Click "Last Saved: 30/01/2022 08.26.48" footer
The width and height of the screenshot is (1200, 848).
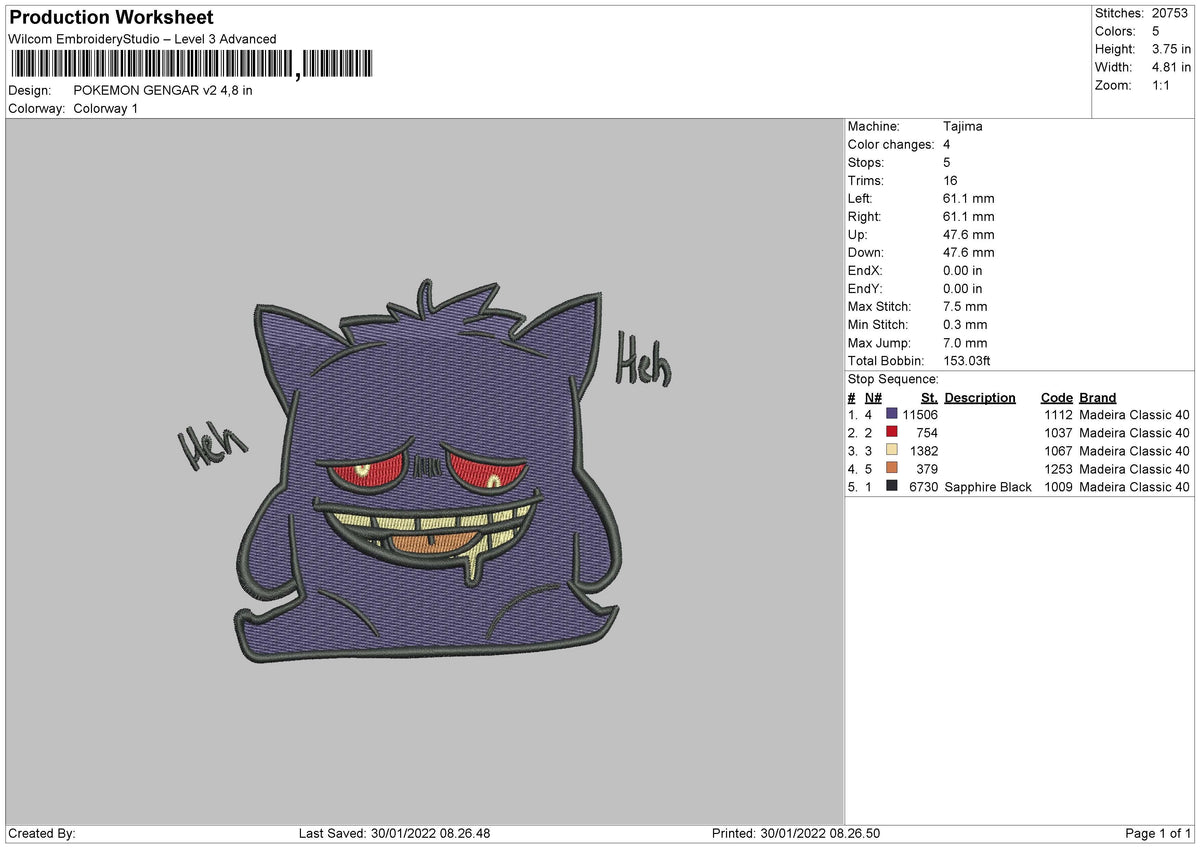395,834
